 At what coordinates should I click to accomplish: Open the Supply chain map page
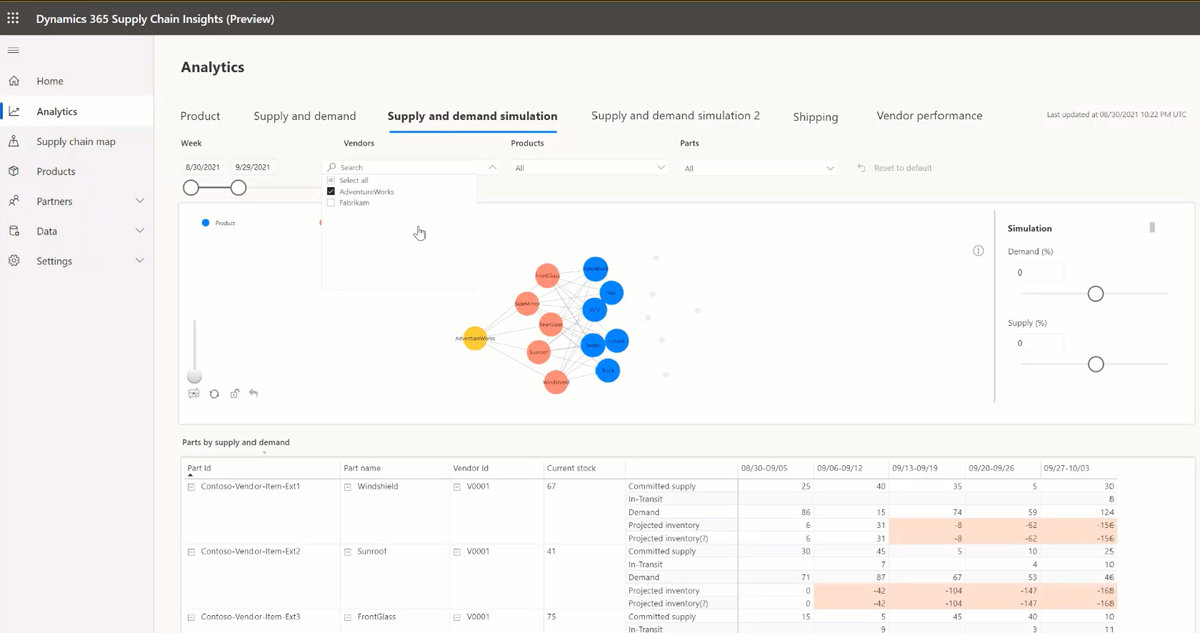point(74,141)
